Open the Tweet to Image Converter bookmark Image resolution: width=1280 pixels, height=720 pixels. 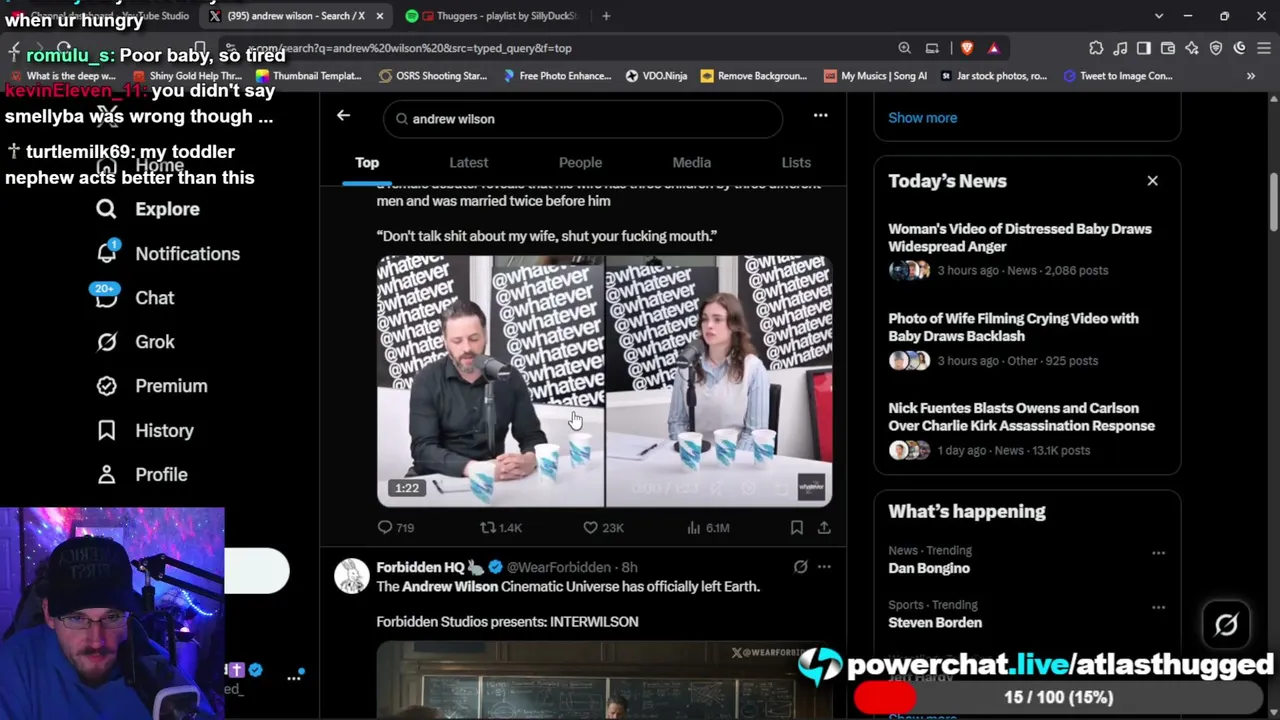pyautogui.click(x=1118, y=76)
